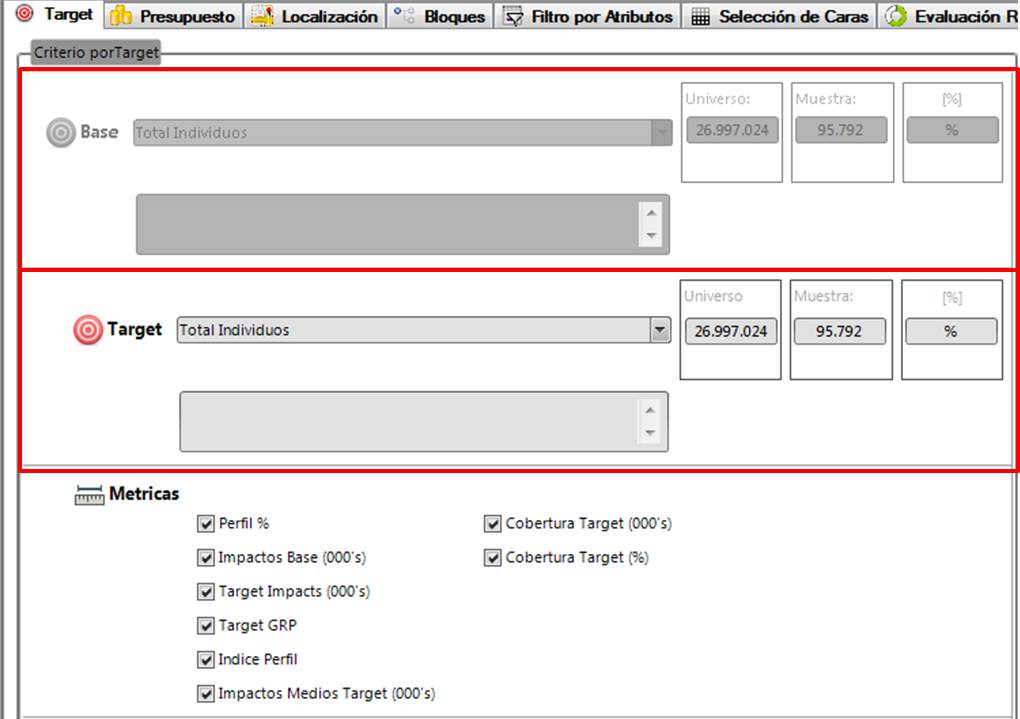
Task: Click the Localización map icon
Action: (x=262, y=16)
